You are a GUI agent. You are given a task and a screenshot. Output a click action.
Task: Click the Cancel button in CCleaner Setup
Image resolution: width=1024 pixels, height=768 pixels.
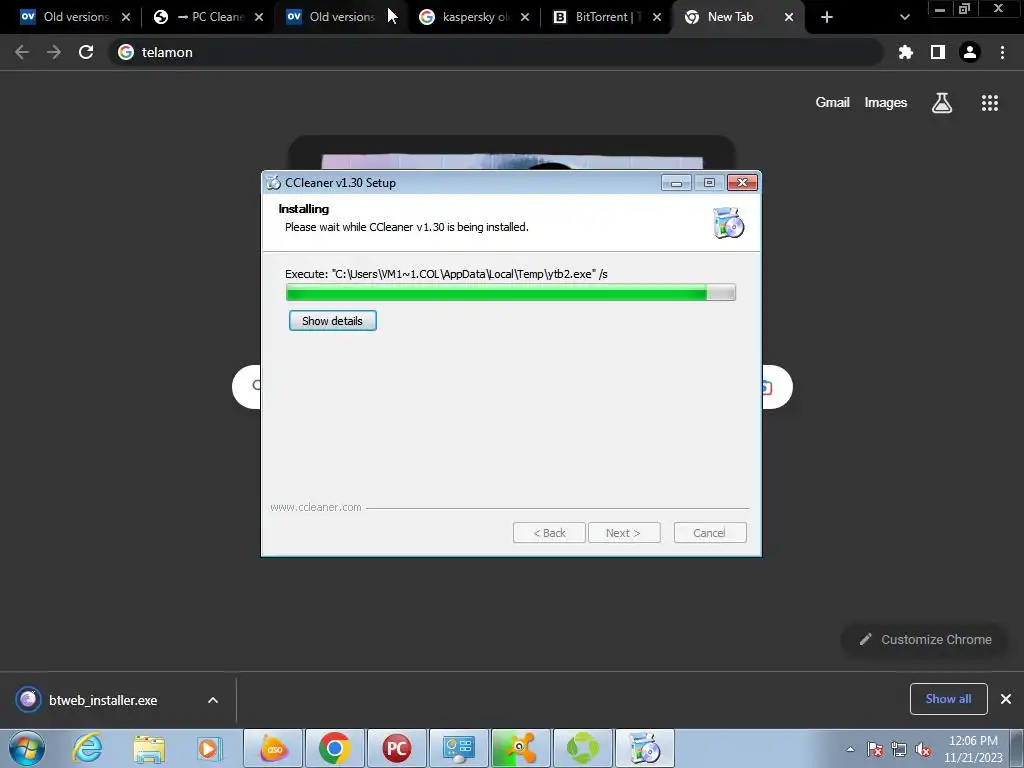[x=710, y=533]
